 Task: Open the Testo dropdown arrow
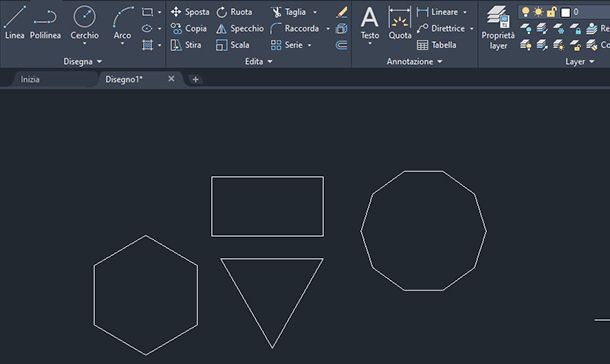coord(370,43)
